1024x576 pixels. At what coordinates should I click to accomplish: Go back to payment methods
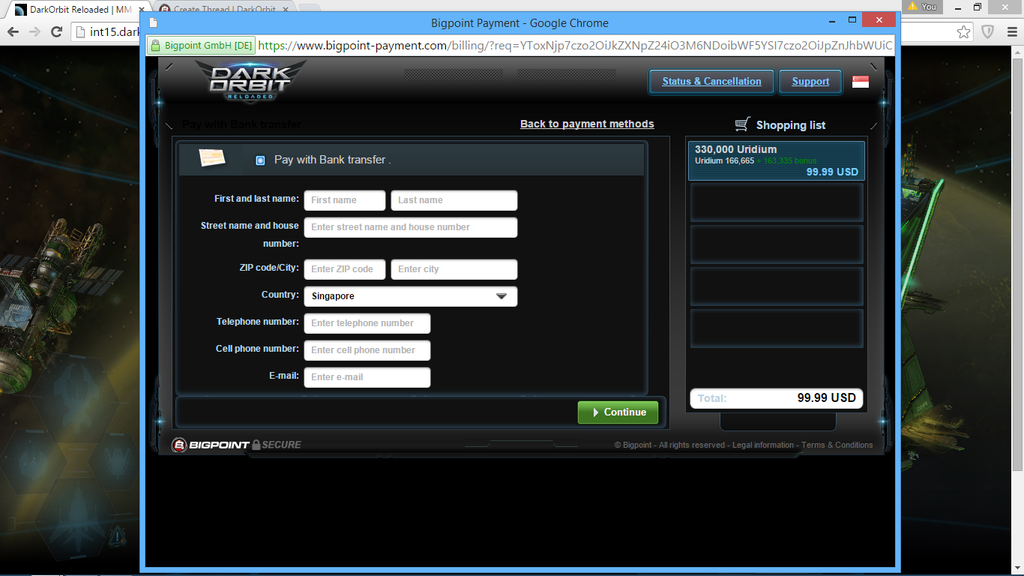tap(586, 124)
